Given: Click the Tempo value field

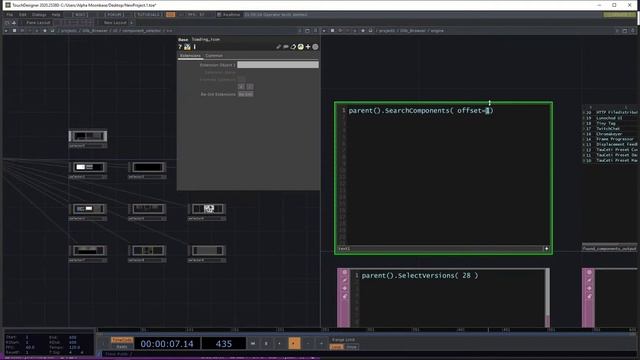Looking at the screenshot, I should point(75,347).
